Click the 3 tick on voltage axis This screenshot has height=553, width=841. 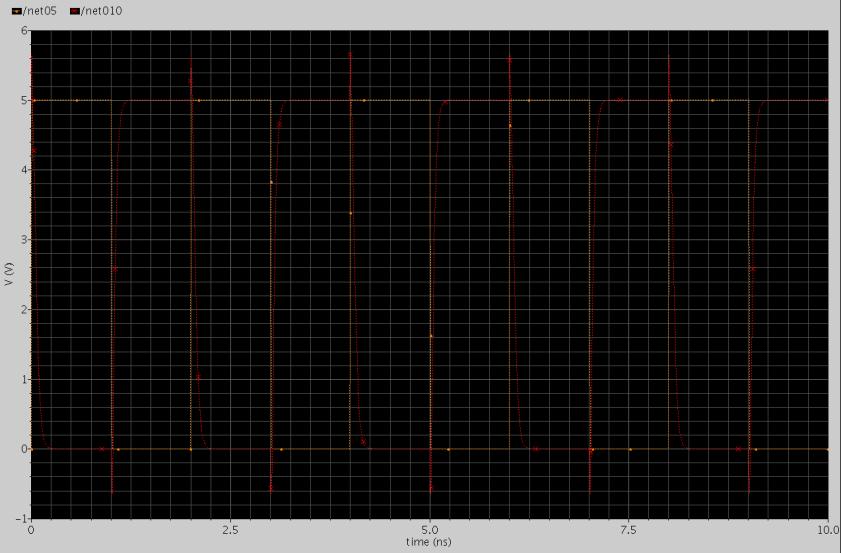[25, 240]
